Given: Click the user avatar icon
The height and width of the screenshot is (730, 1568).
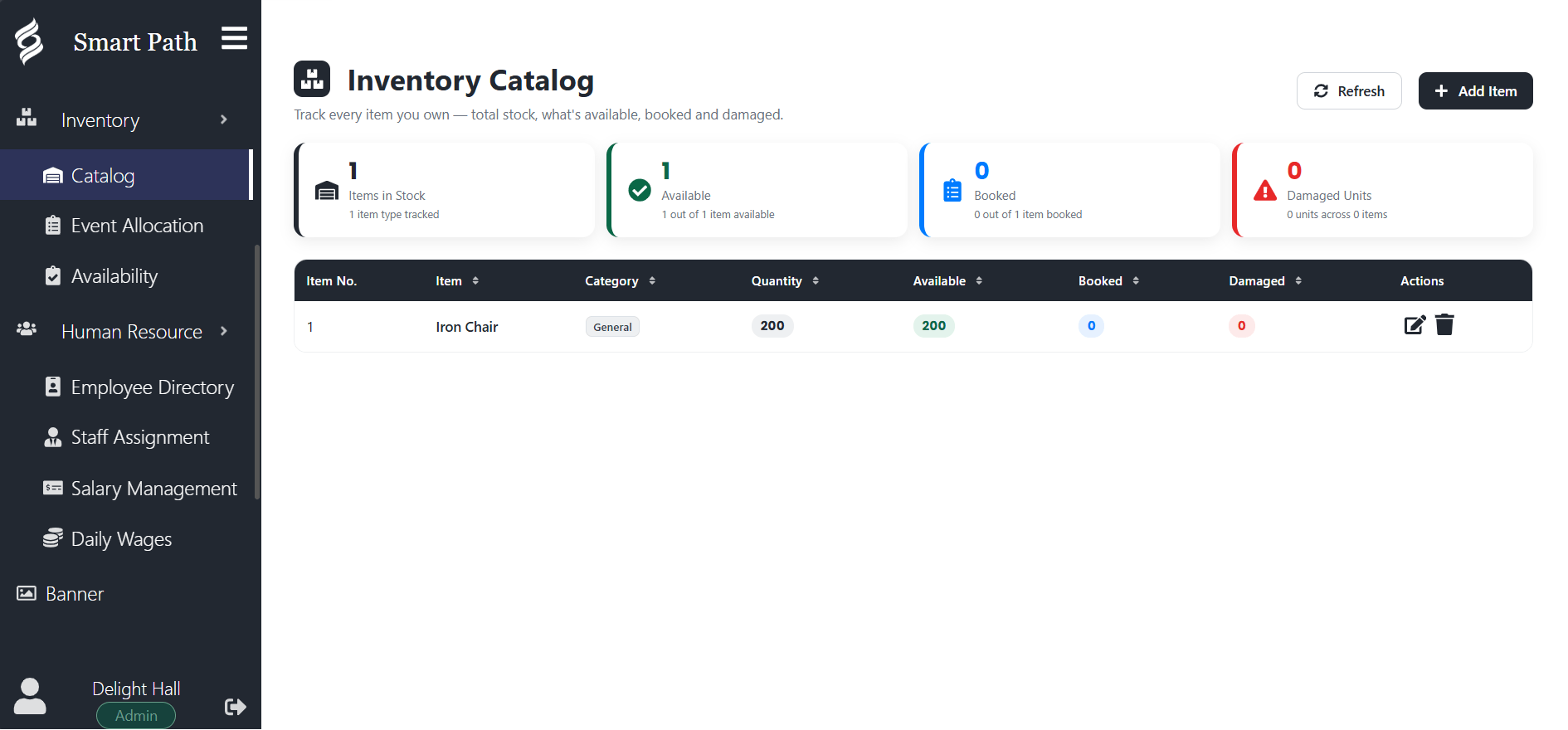Looking at the screenshot, I should 31,696.
